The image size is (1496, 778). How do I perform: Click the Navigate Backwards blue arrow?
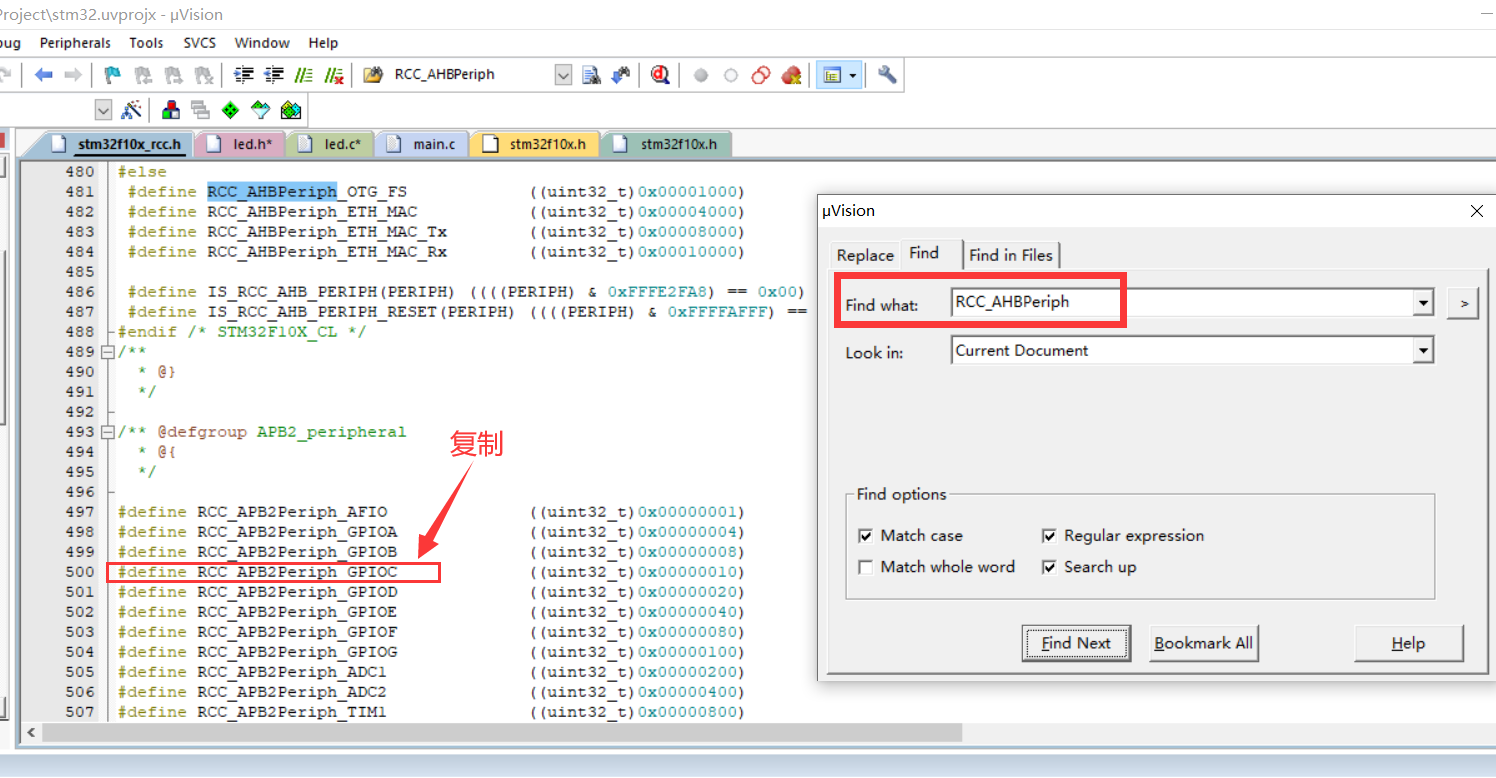pyautogui.click(x=43, y=75)
